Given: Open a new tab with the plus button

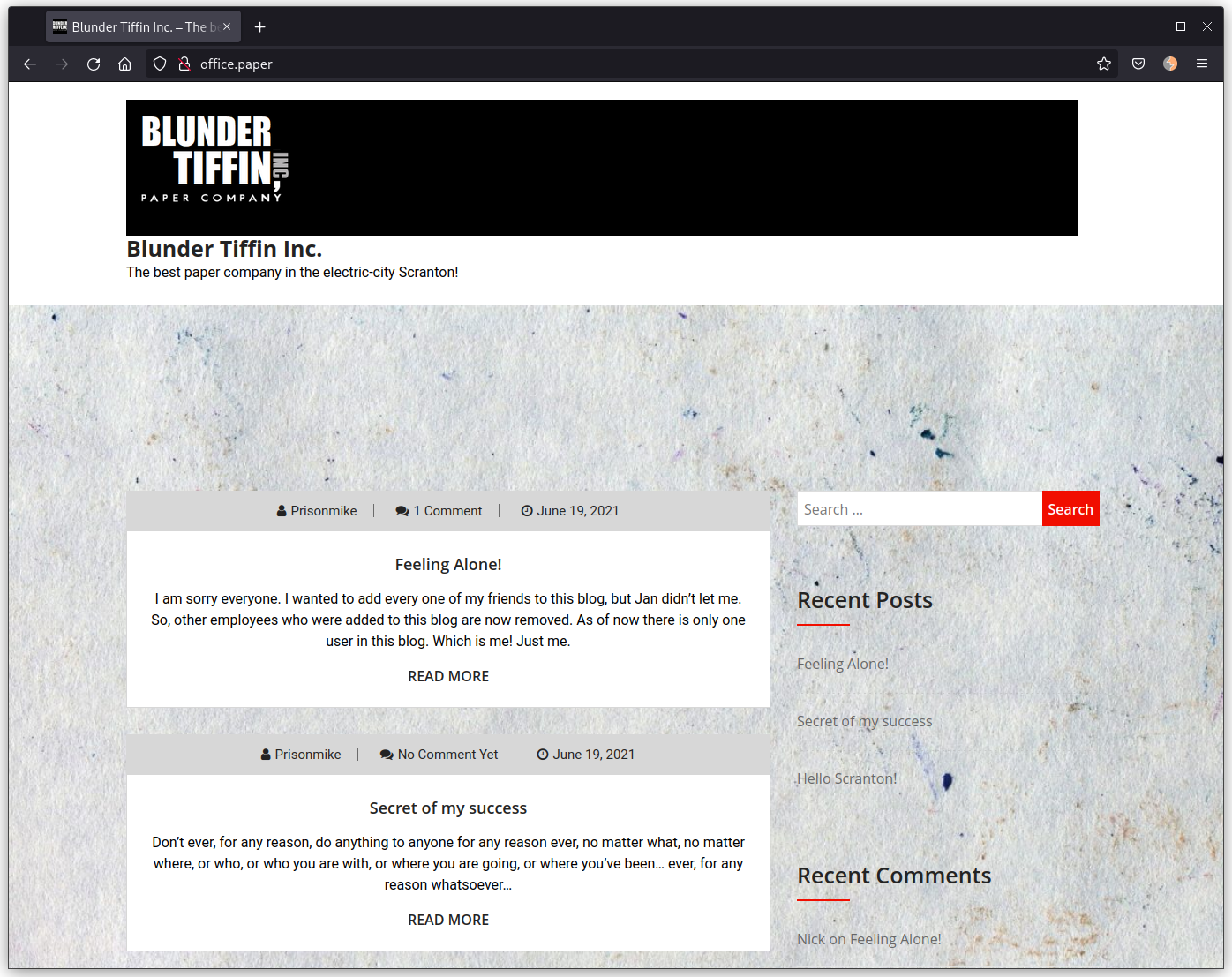Looking at the screenshot, I should (259, 26).
